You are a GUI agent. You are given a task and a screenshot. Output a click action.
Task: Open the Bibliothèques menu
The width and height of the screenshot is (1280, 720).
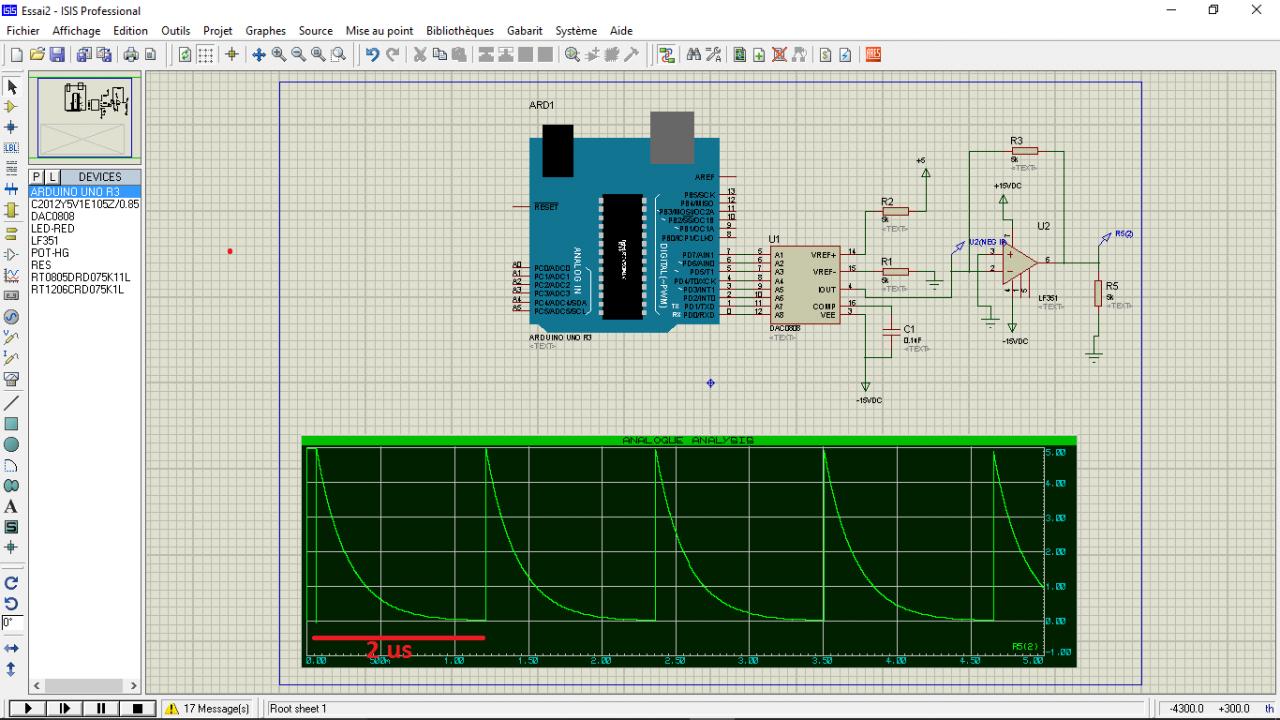(460, 31)
